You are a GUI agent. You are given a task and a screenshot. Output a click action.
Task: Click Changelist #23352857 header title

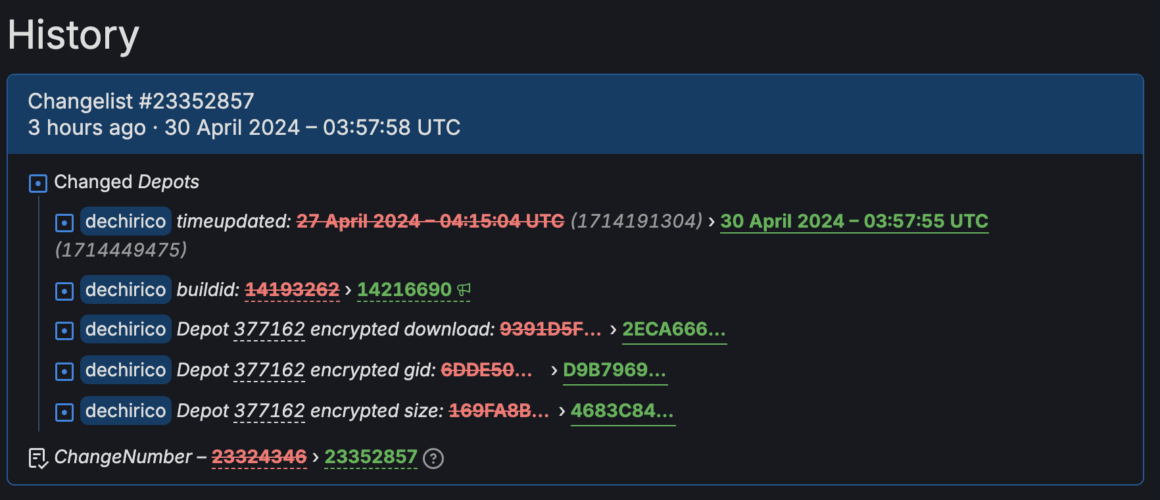[141, 101]
